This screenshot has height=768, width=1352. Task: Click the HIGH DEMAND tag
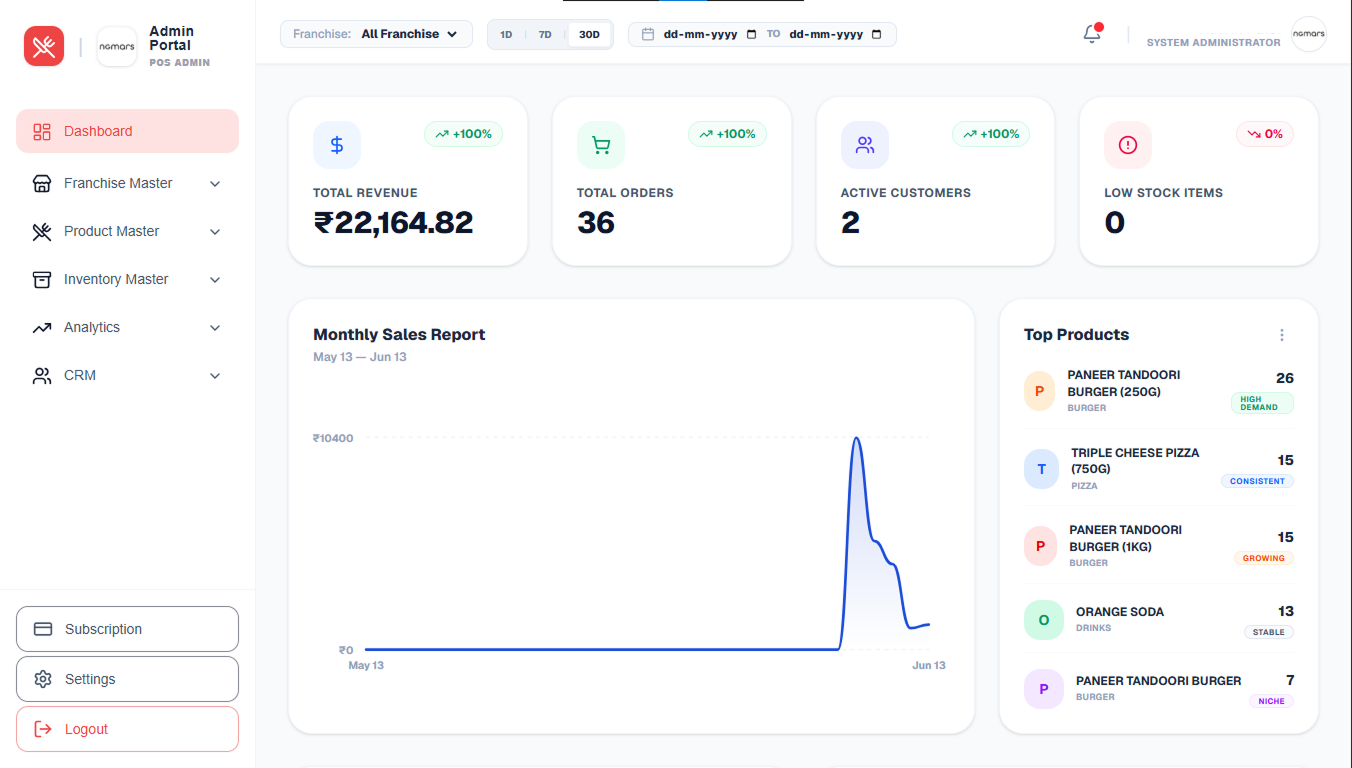click(1262, 403)
